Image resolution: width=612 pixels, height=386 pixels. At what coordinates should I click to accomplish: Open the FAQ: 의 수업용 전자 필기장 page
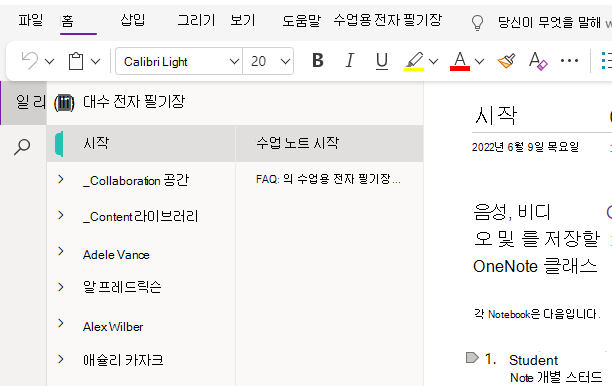coord(329,179)
